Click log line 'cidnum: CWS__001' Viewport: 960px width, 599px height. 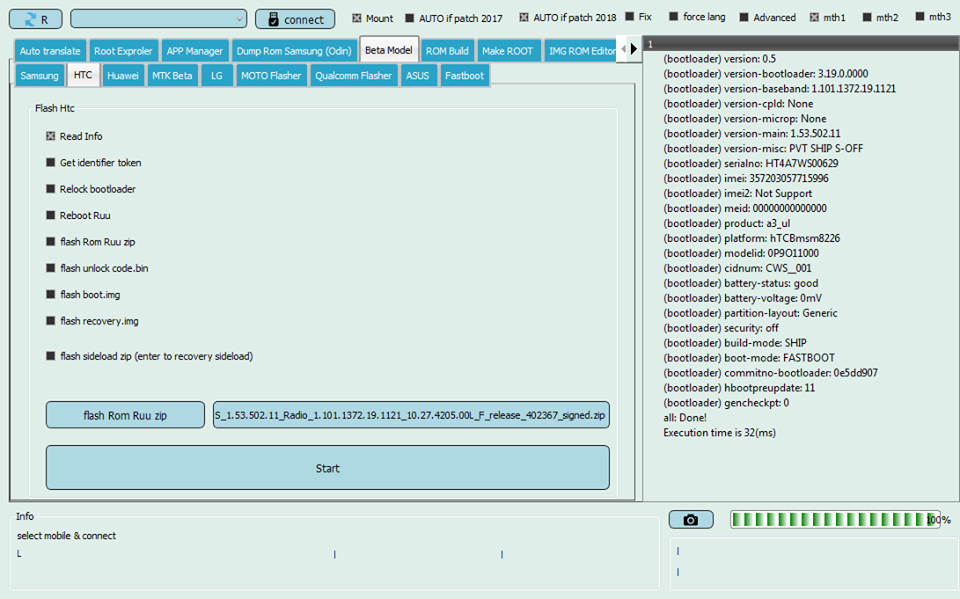(x=737, y=268)
